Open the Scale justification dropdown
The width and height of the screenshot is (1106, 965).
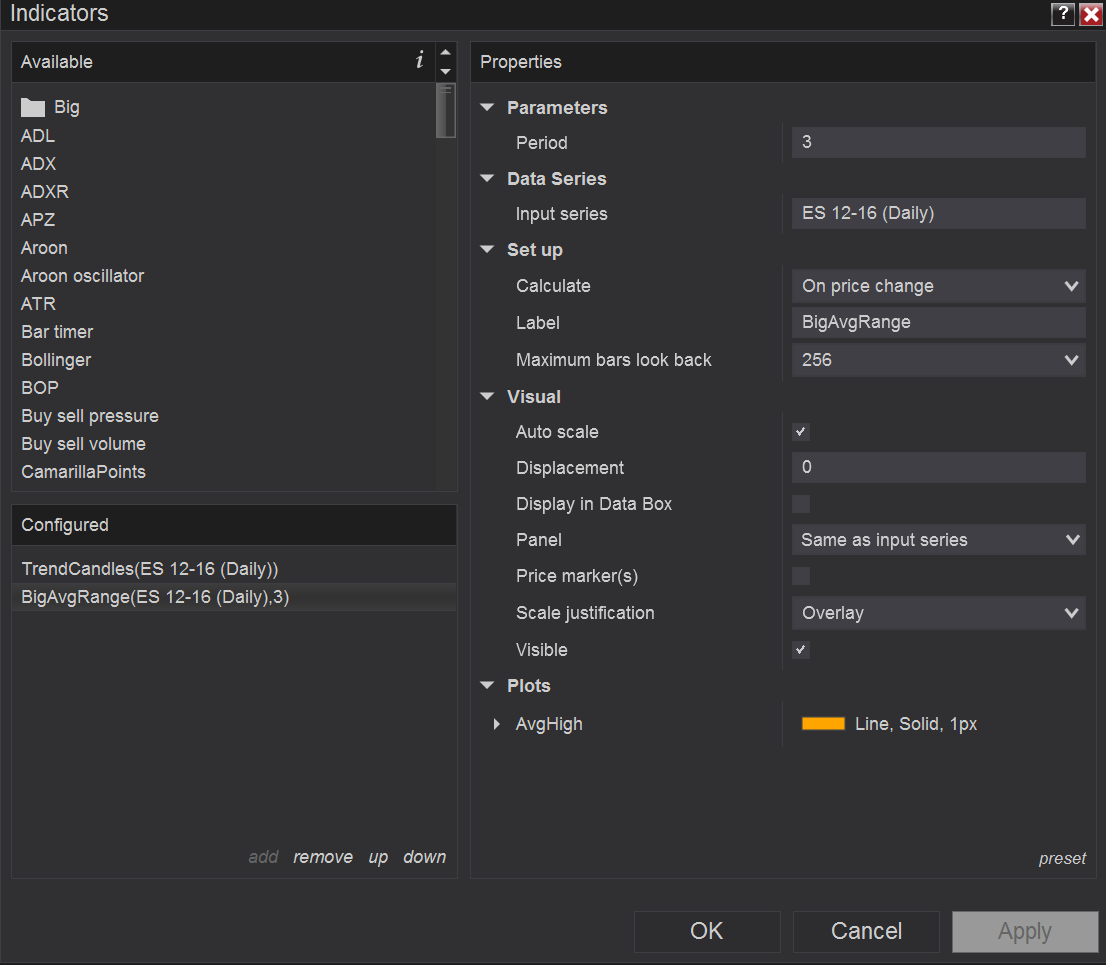938,613
